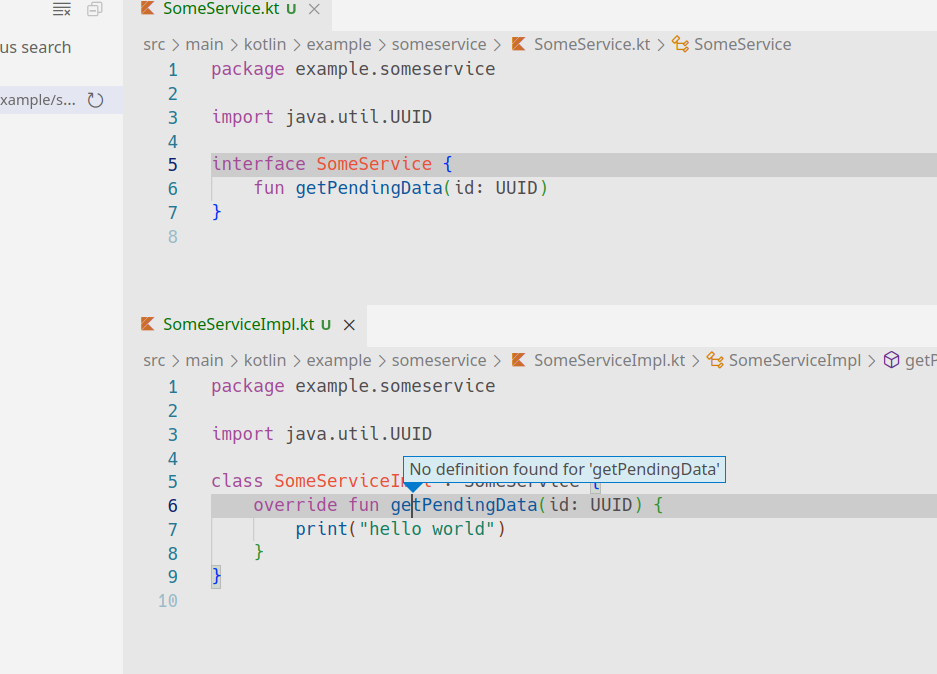Click the Kotlin icon on SomeService.kt tab

tap(148, 8)
